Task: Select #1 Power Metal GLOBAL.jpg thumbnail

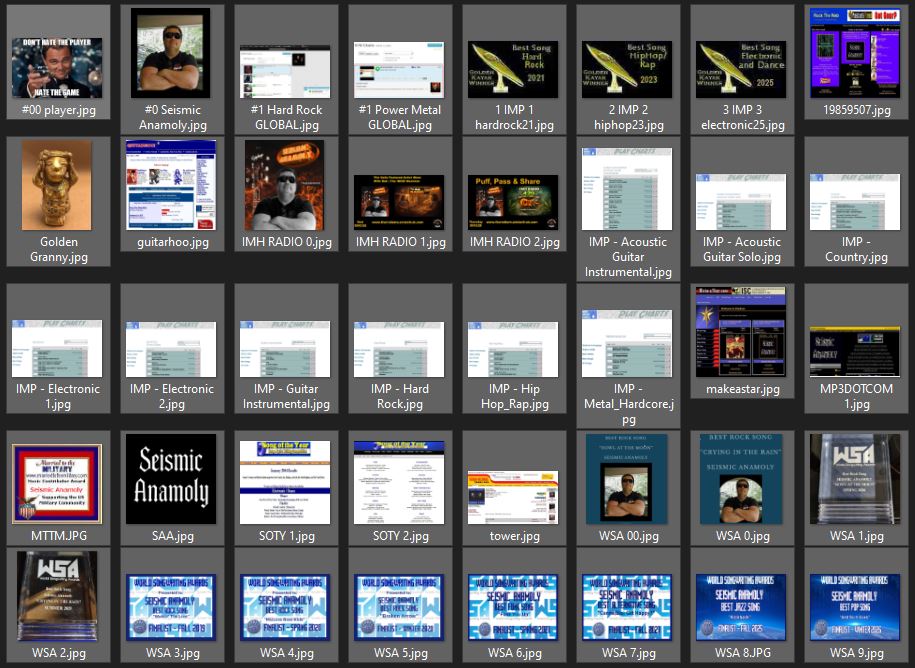Action: tap(399, 69)
